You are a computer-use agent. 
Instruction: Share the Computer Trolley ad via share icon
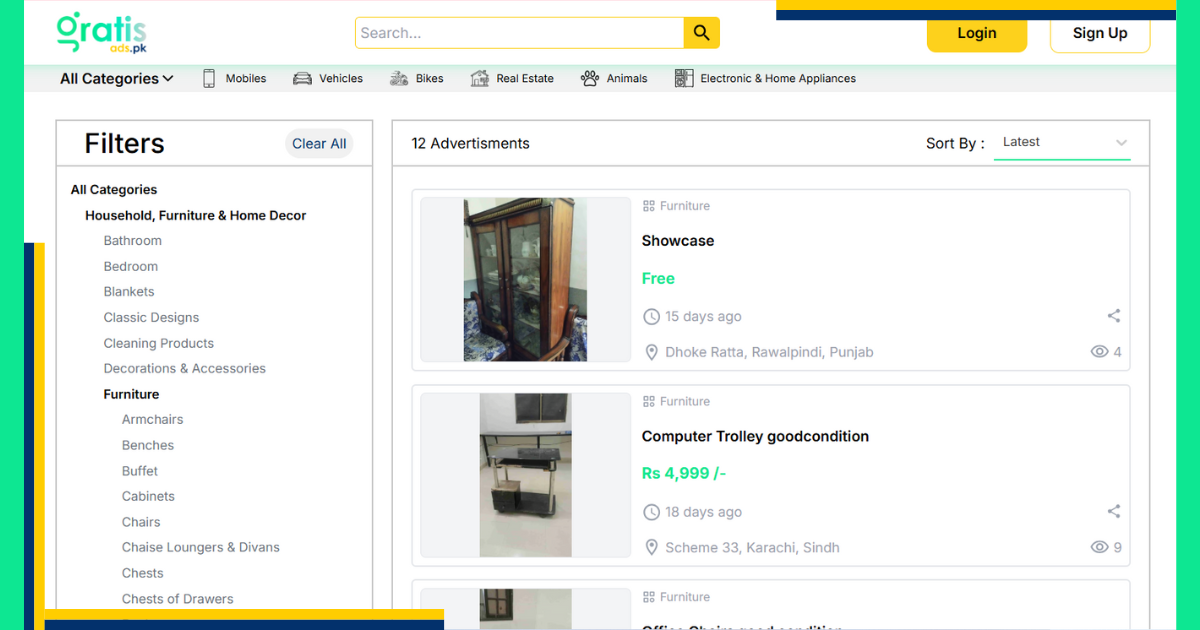1114,511
